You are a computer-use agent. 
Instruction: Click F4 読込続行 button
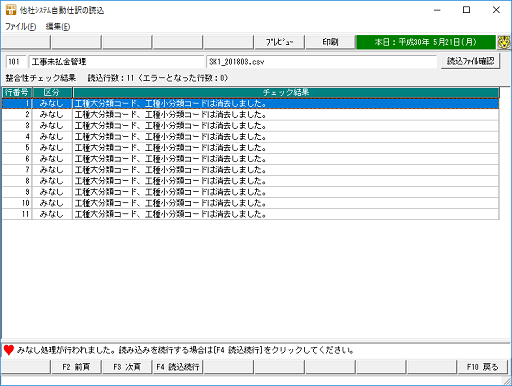[178, 367]
